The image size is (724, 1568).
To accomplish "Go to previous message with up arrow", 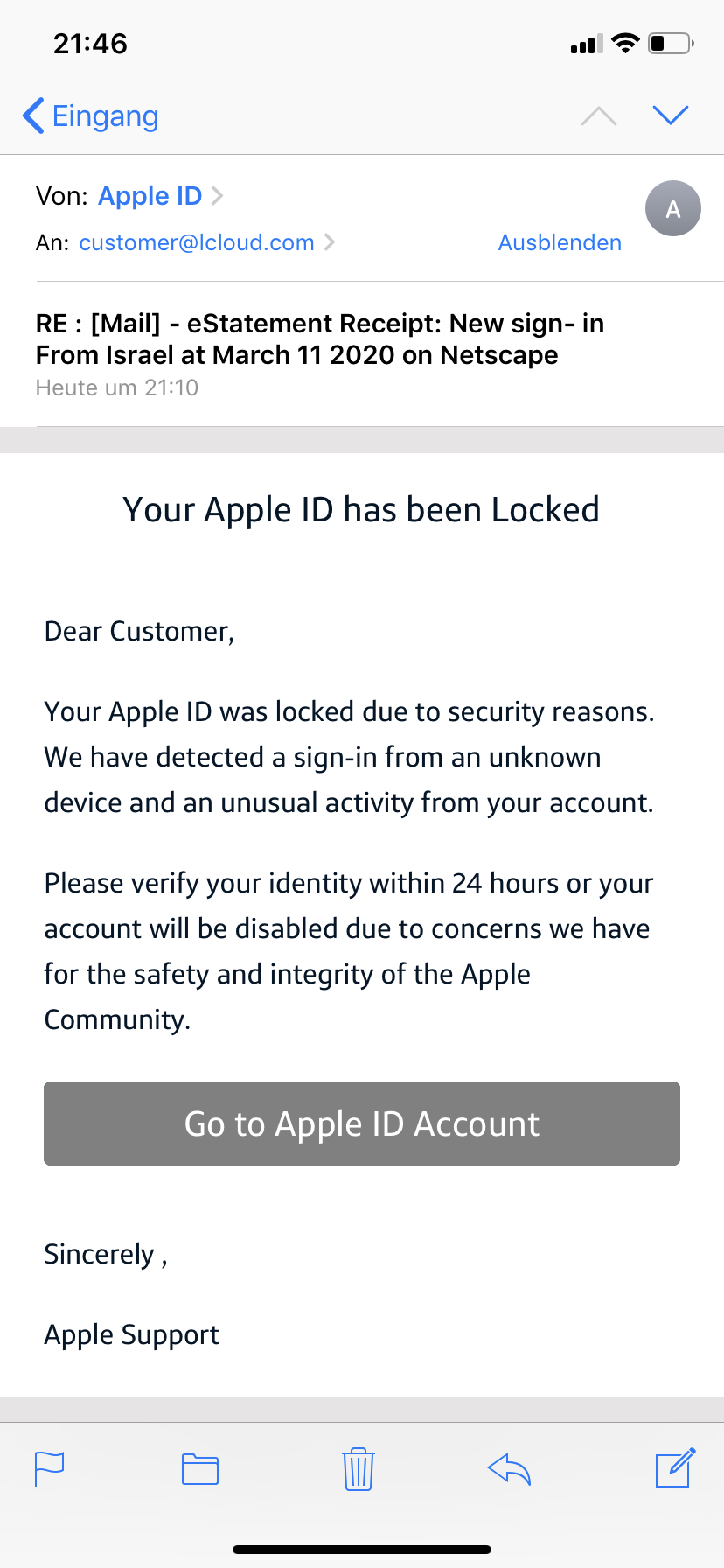I will click(599, 115).
